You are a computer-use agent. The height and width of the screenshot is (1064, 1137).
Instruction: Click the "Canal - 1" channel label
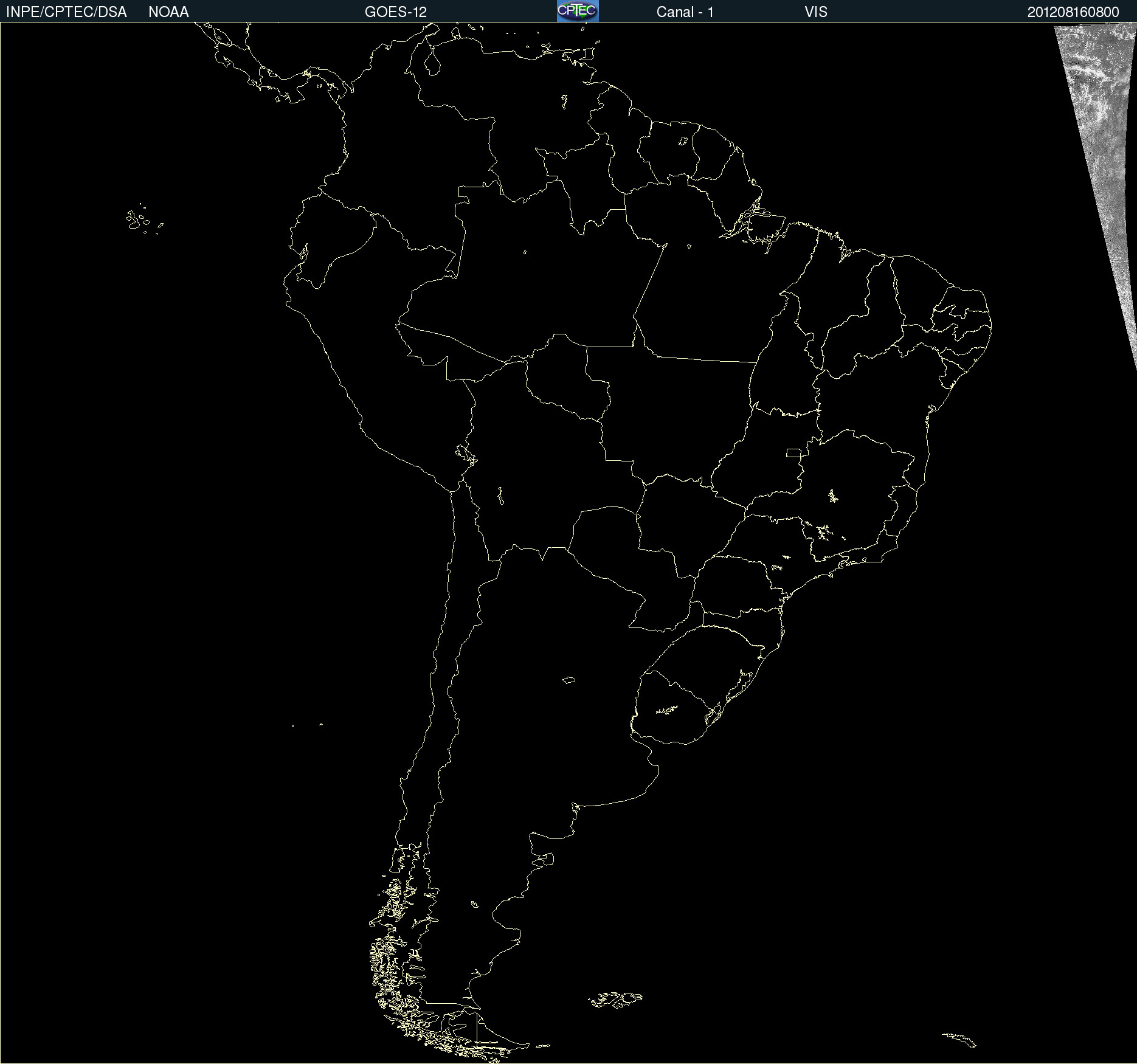point(685,12)
